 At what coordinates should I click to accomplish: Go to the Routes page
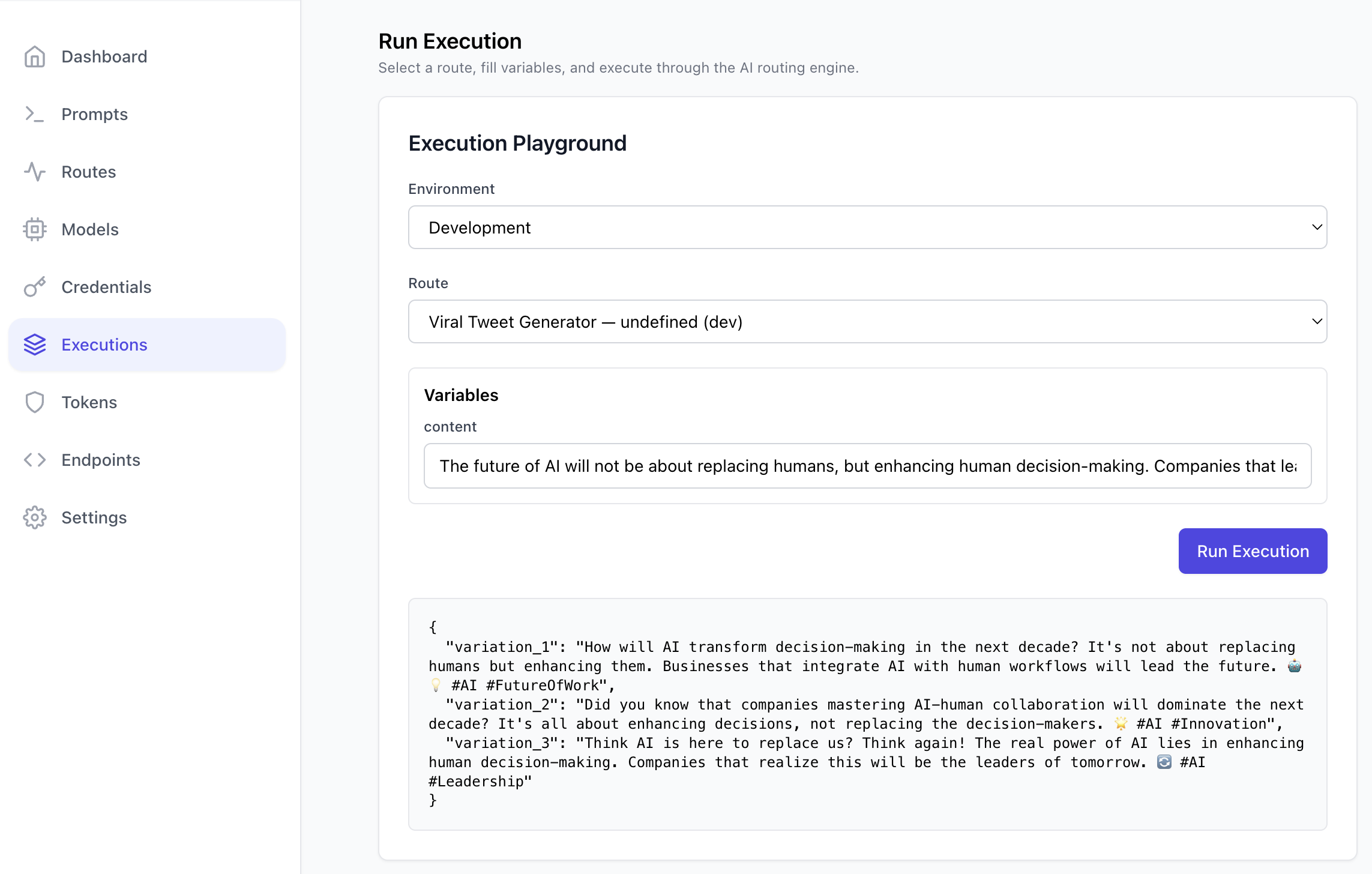88,172
